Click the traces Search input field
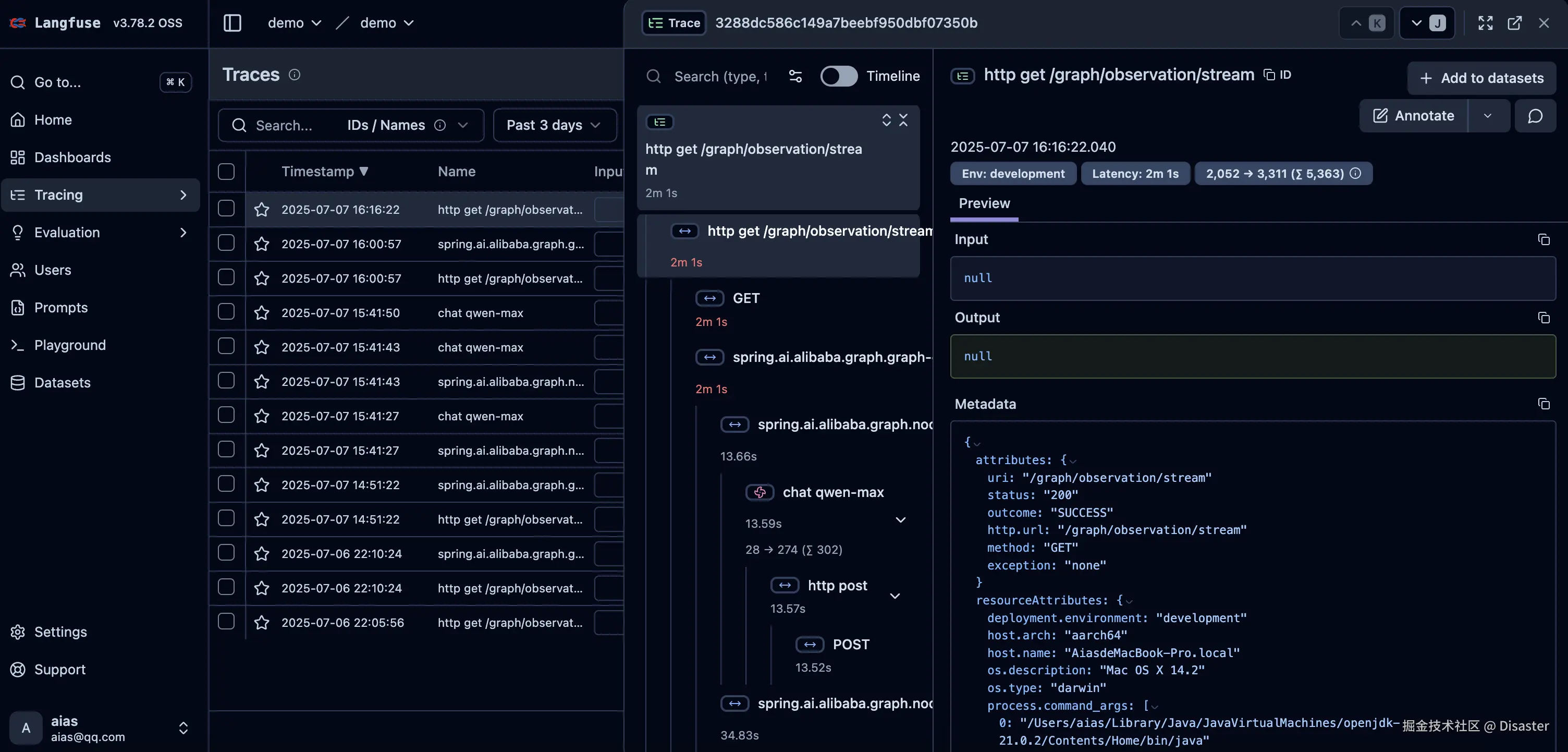The width and height of the screenshot is (1568, 752). point(284,125)
